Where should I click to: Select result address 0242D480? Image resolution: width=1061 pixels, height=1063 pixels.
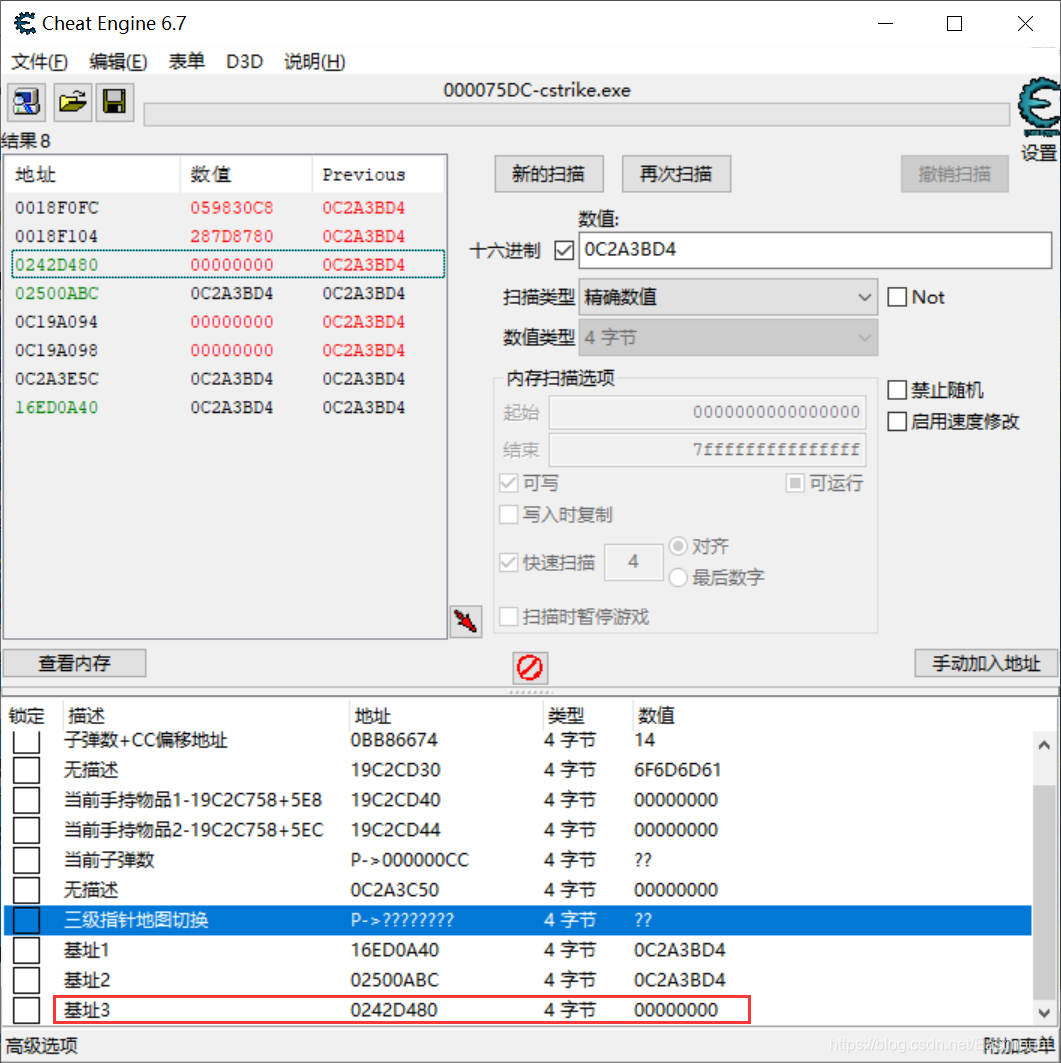tap(57, 265)
